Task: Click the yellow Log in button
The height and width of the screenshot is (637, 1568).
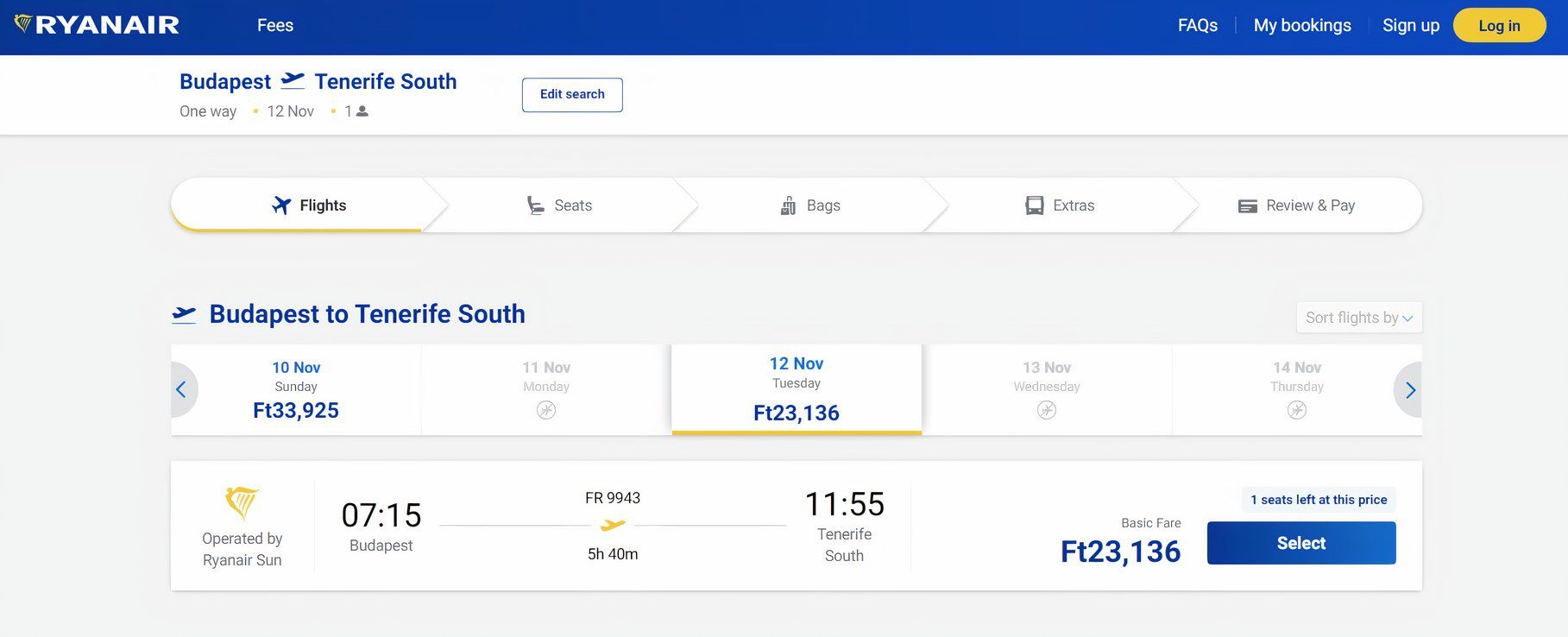Action: point(1499,26)
